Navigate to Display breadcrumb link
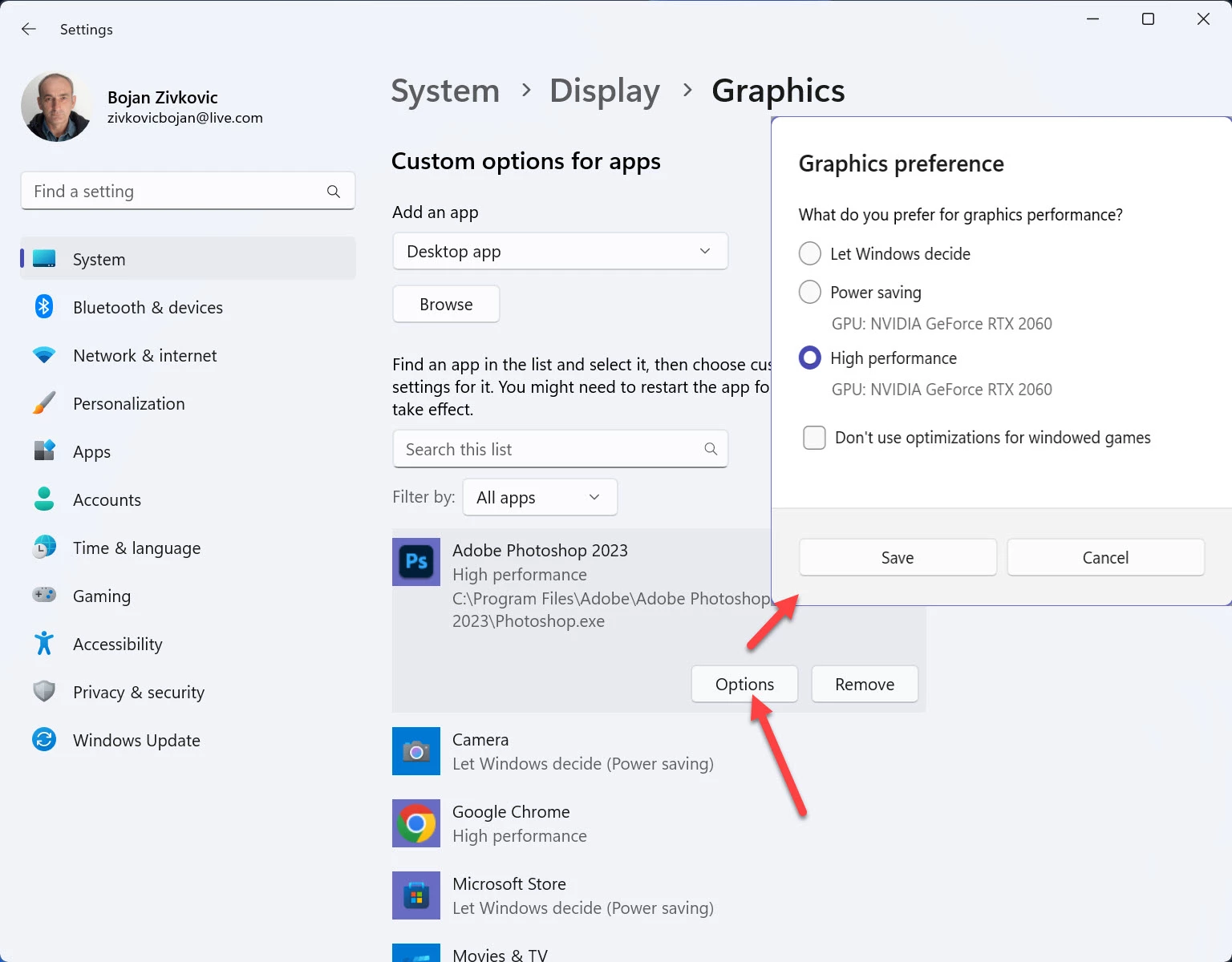Screen dimensions: 1232x962 (x=605, y=91)
